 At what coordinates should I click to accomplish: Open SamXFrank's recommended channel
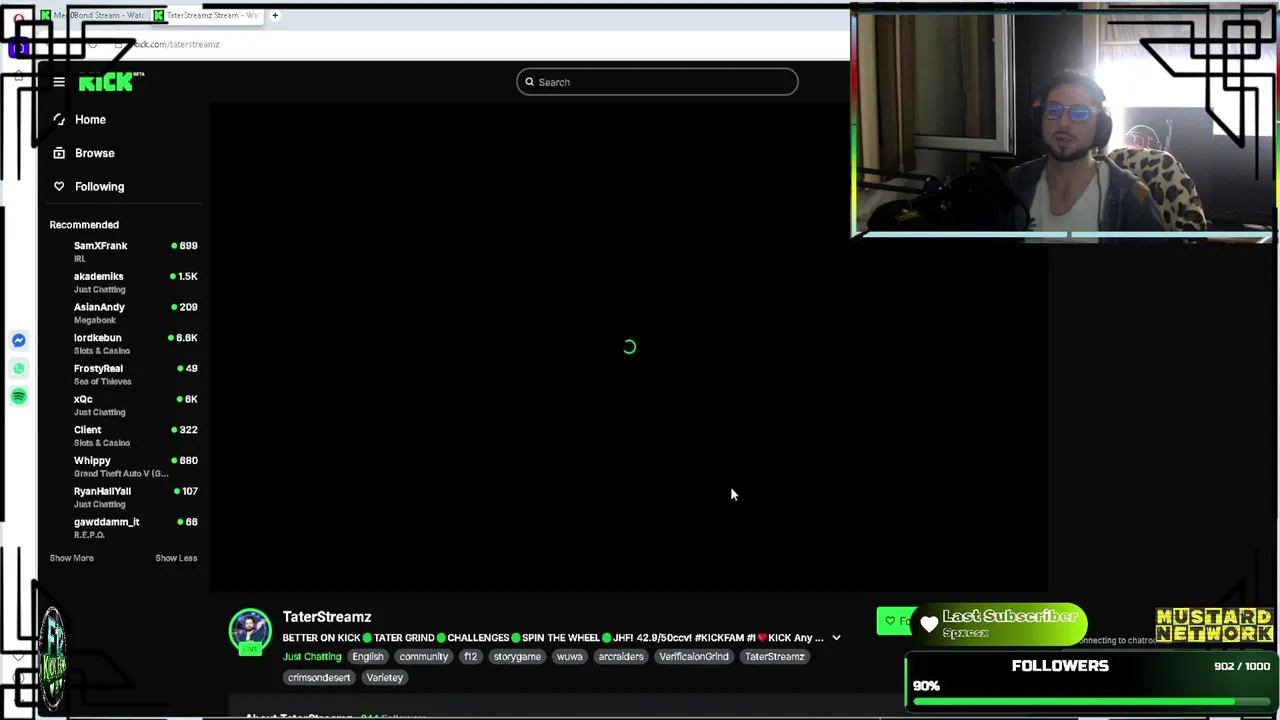[125, 251]
